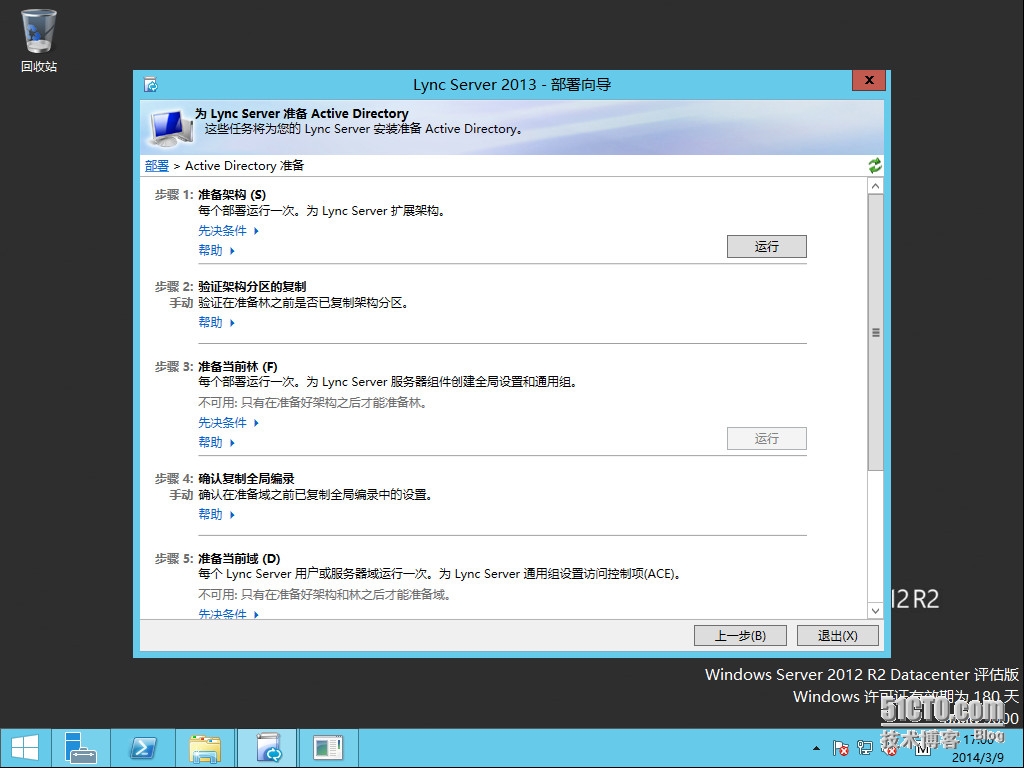Open File Explorer from taskbar
Image resolution: width=1024 pixels, height=768 pixels.
[205, 748]
